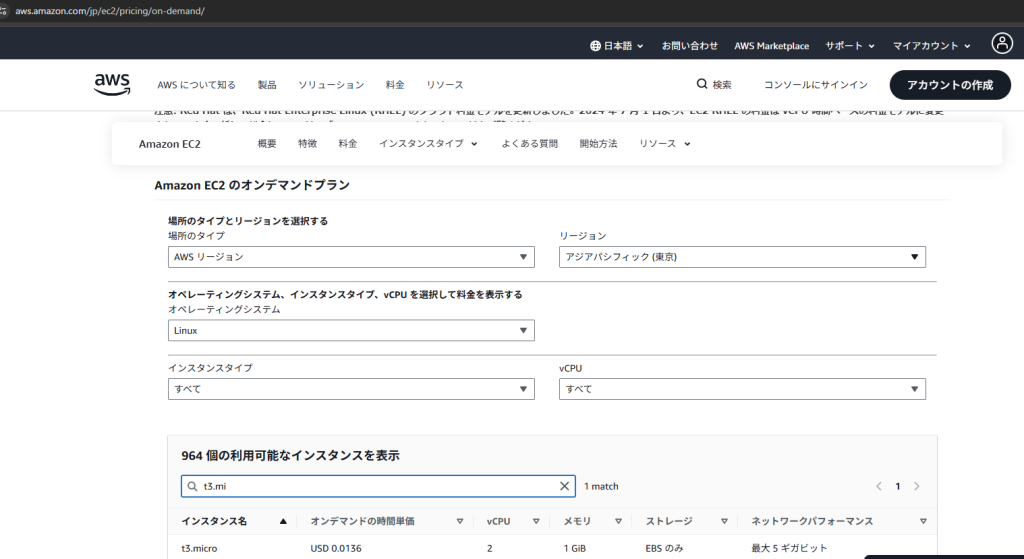
Task: Open filter for on-demand hourly rate column
Action: click(460, 521)
